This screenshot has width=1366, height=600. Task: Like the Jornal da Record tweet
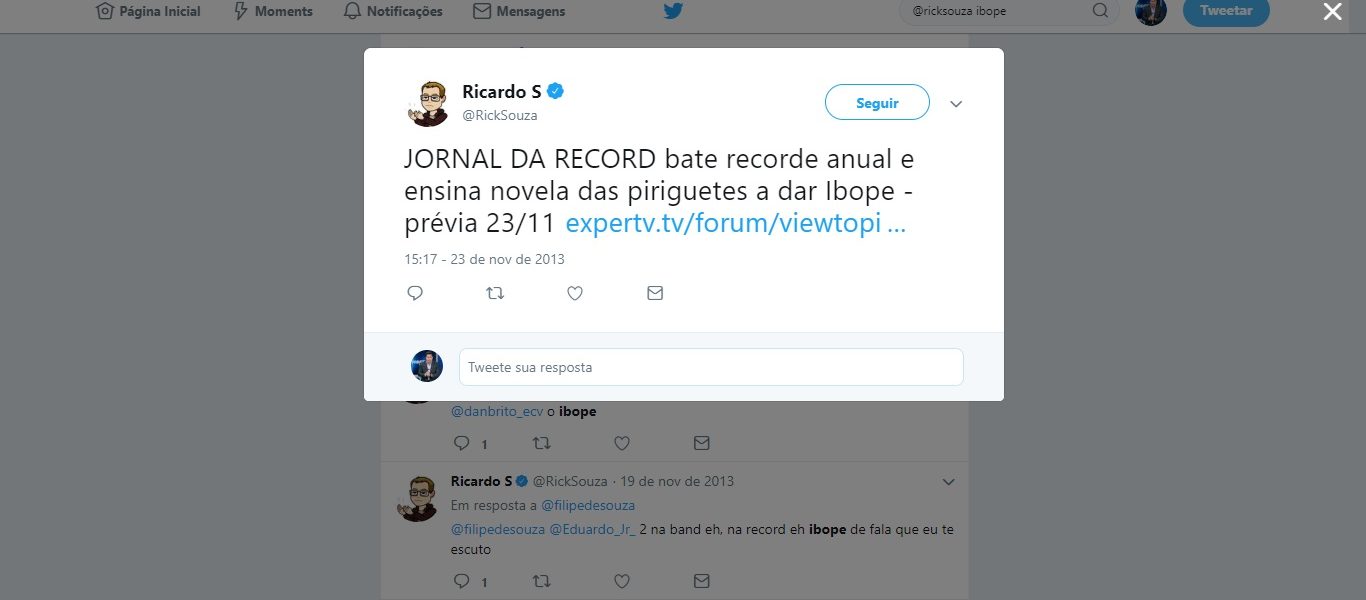pyautogui.click(x=575, y=293)
